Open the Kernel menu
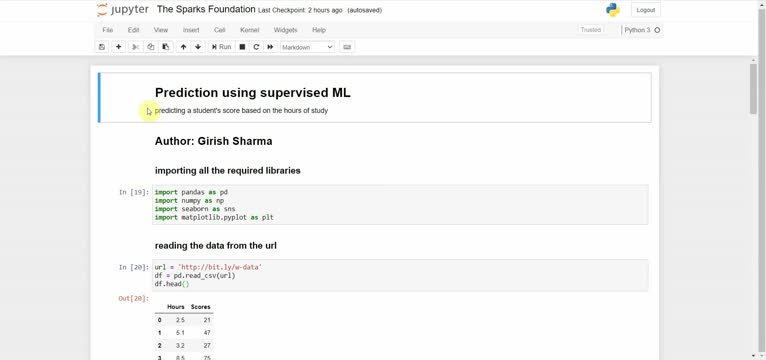766x360 pixels. tap(249, 30)
